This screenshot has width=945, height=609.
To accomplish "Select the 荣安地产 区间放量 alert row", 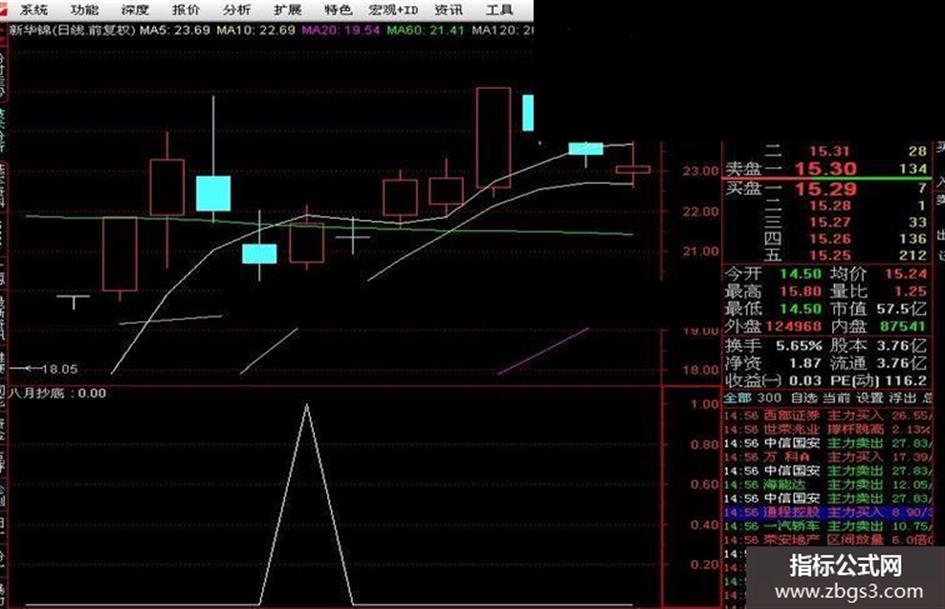I will [827, 540].
